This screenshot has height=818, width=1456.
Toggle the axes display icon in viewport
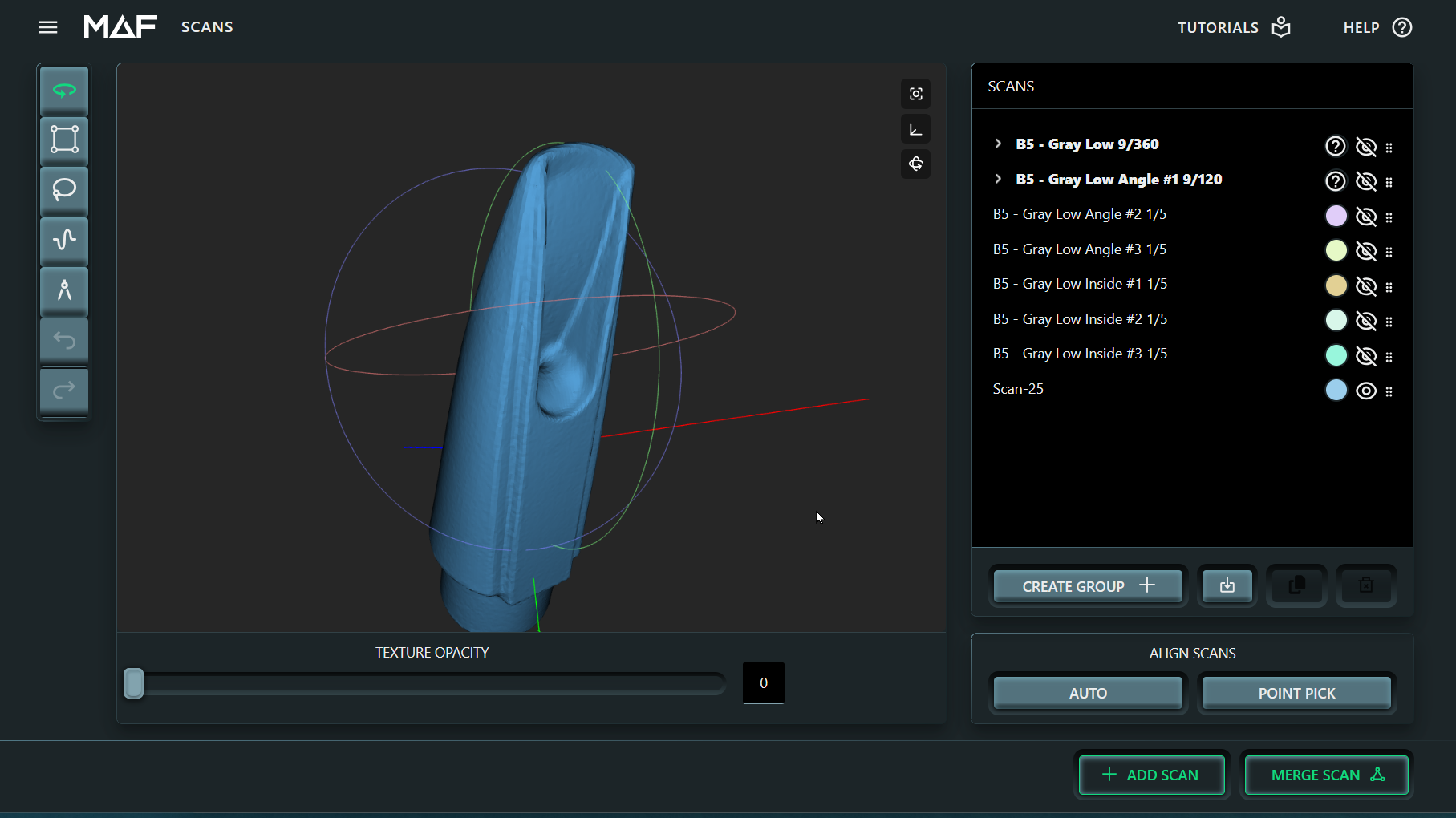[x=915, y=130]
